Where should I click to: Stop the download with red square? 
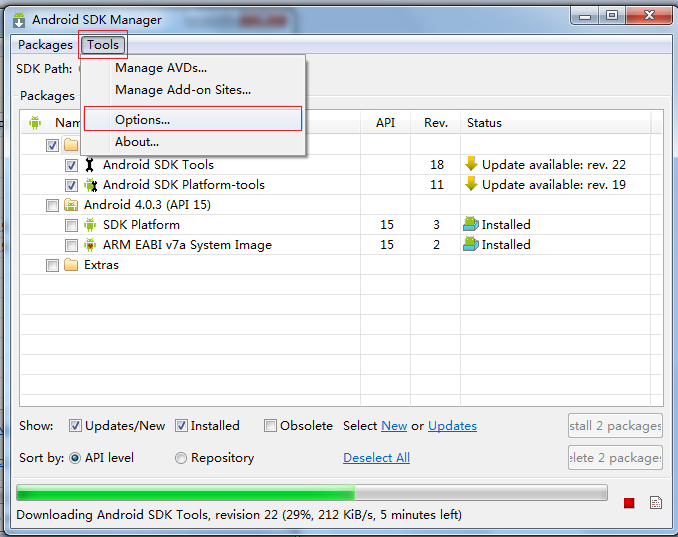click(x=629, y=503)
